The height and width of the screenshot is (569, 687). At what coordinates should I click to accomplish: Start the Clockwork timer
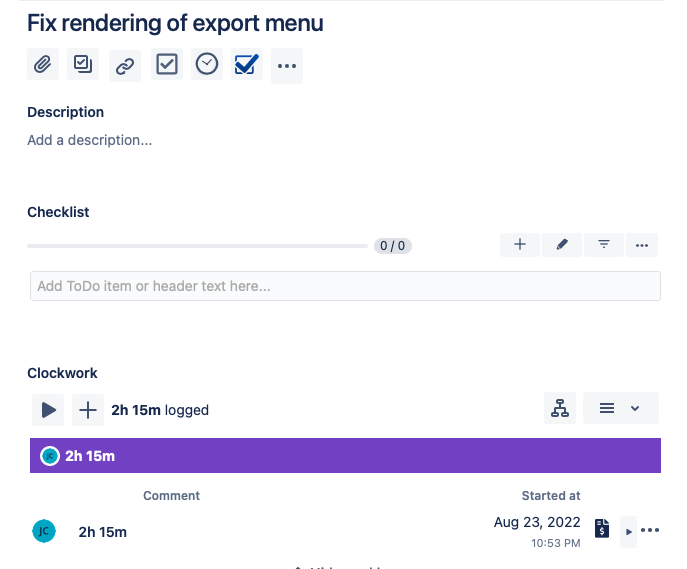click(x=47, y=409)
